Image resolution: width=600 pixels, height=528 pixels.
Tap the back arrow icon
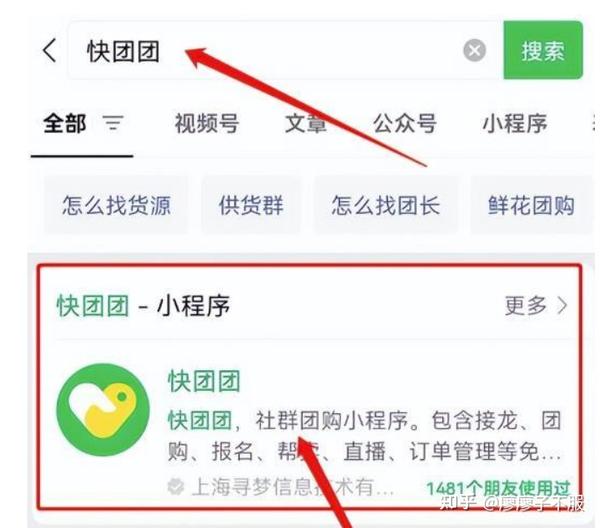(49, 50)
